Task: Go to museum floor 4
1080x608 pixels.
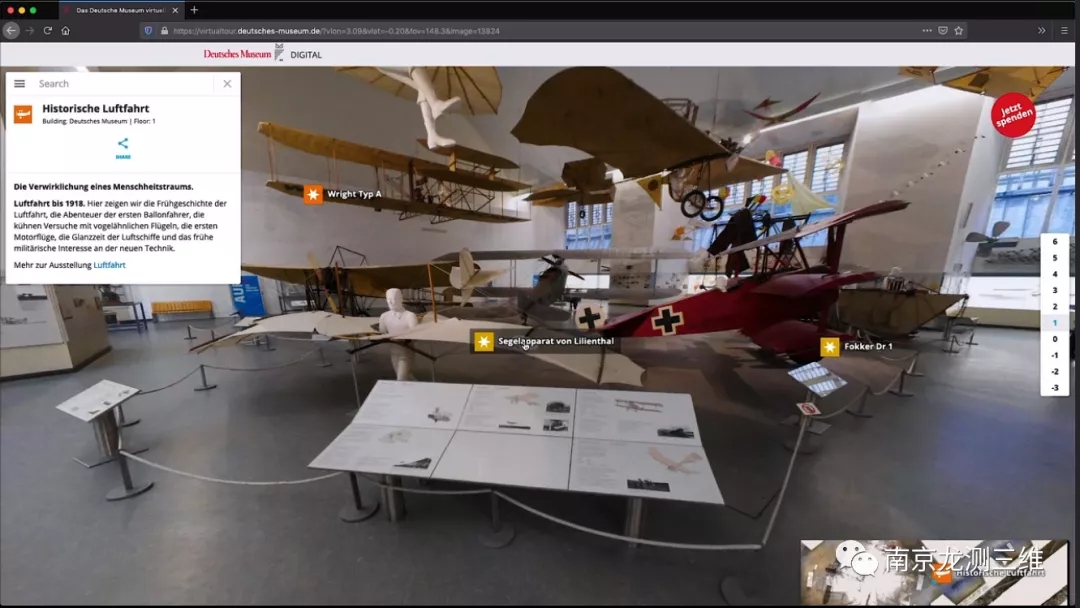Action: pyautogui.click(x=1055, y=274)
